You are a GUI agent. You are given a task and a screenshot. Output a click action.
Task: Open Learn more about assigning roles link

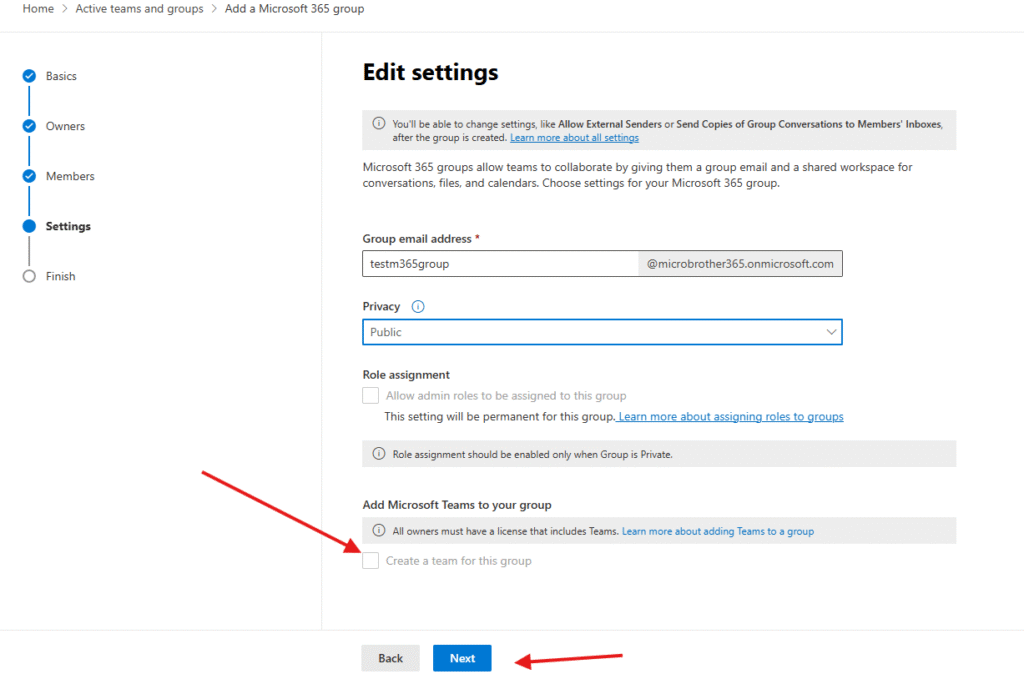click(731, 417)
